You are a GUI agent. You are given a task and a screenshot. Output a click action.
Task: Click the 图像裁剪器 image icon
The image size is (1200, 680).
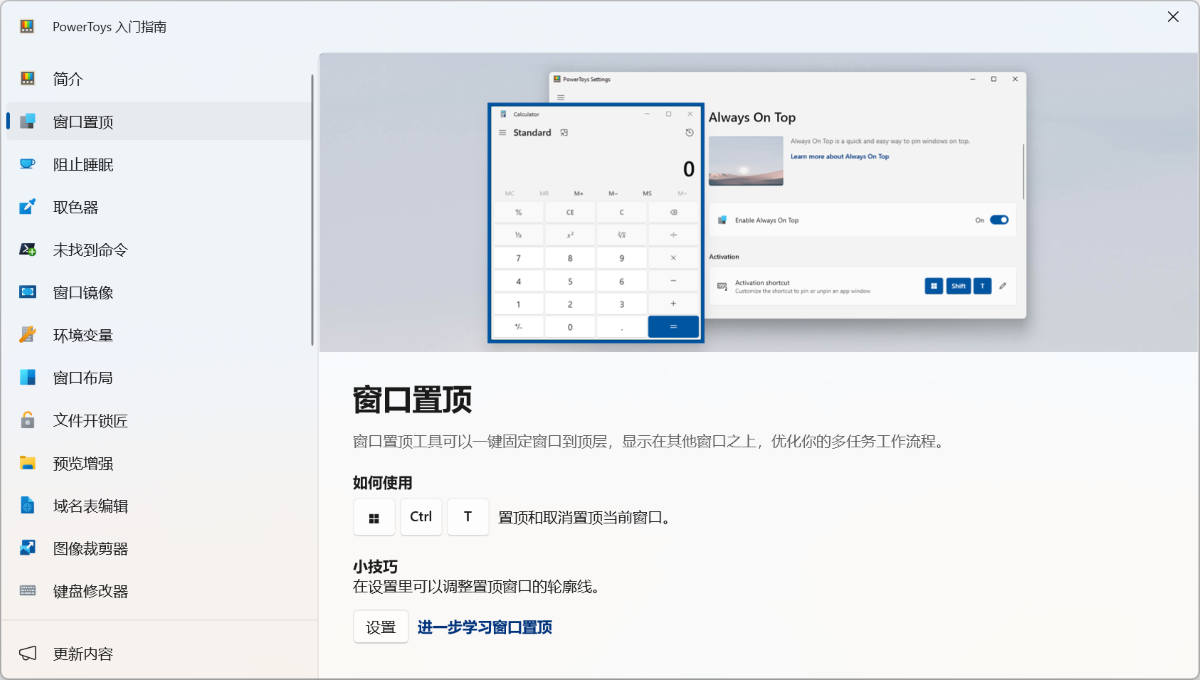click(28, 548)
